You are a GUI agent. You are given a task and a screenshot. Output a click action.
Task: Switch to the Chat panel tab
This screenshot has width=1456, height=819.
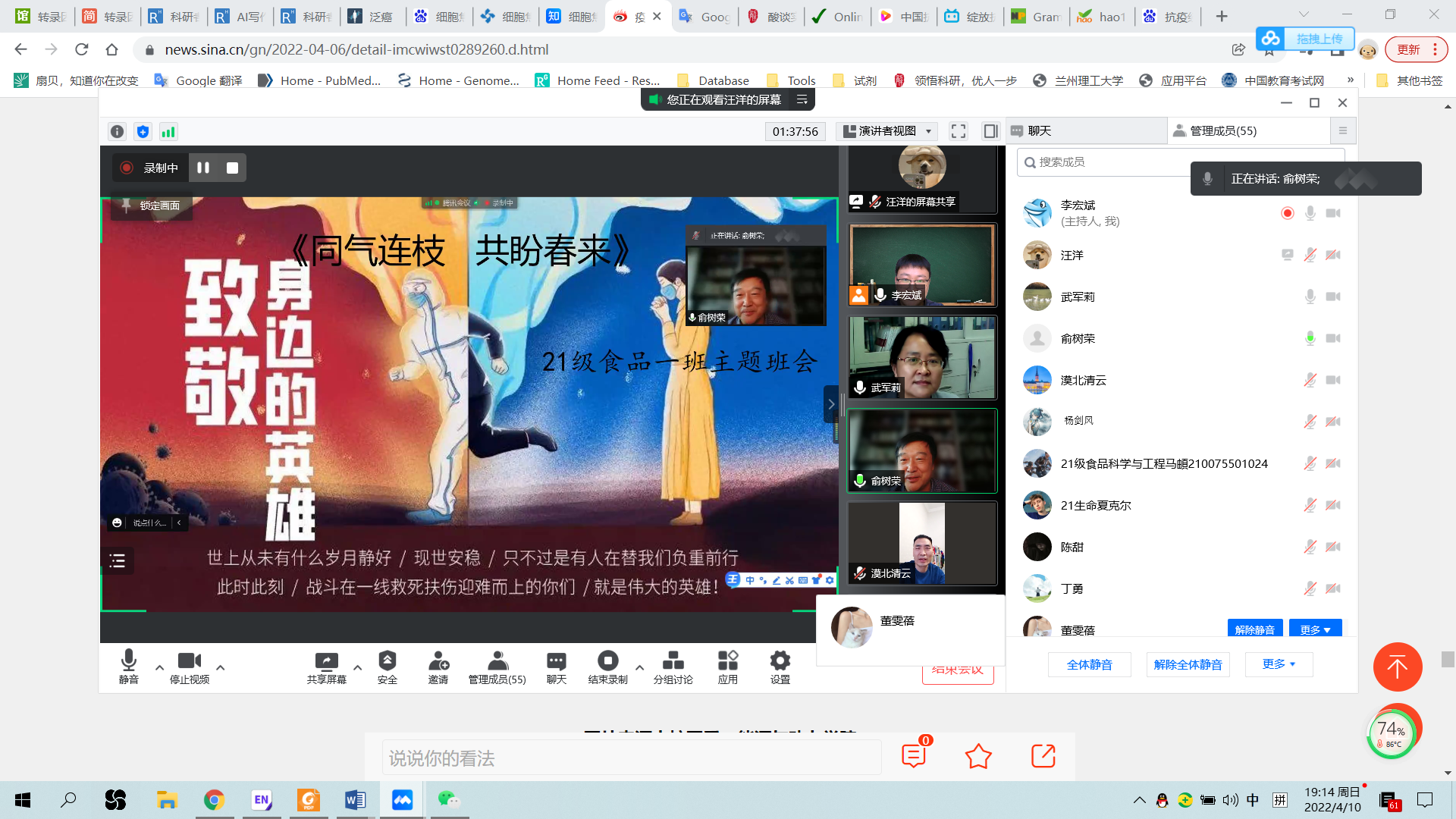pyautogui.click(x=1038, y=131)
